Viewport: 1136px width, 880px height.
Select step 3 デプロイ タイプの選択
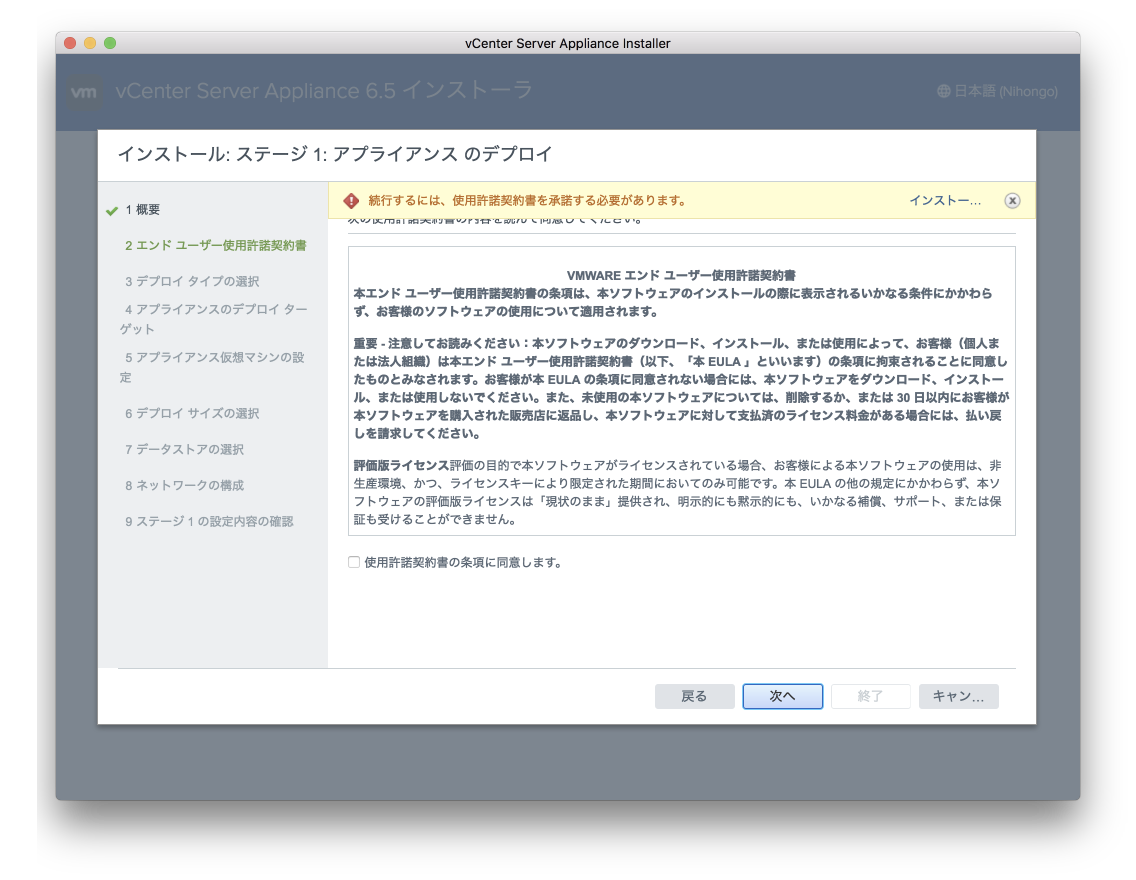point(192,282)
